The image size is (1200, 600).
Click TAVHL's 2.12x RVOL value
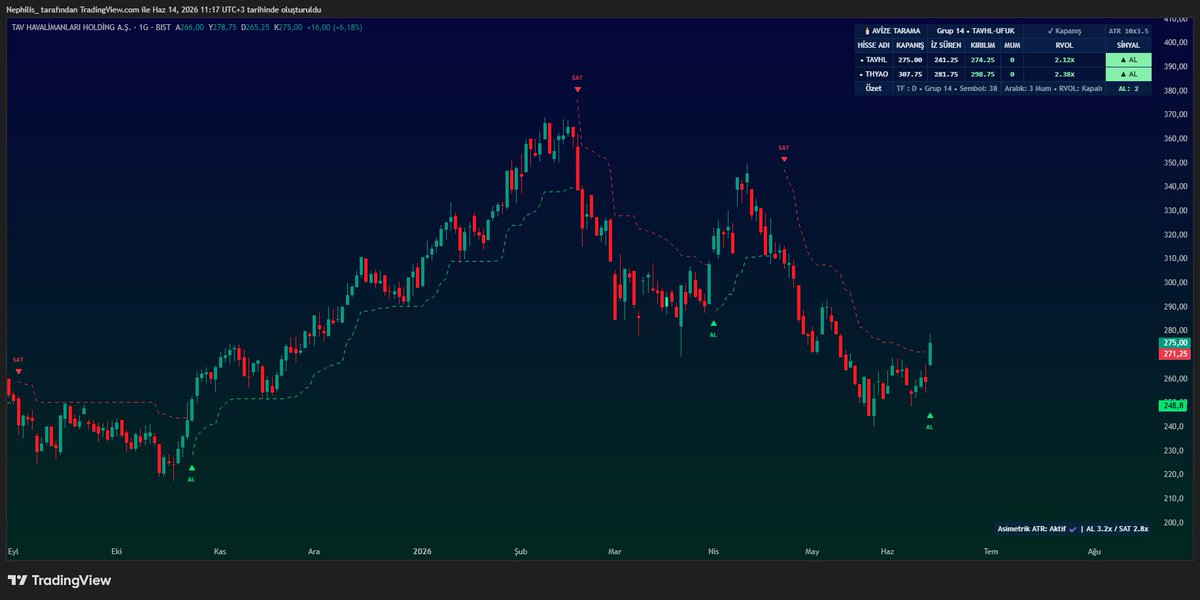coord(1064,60)
